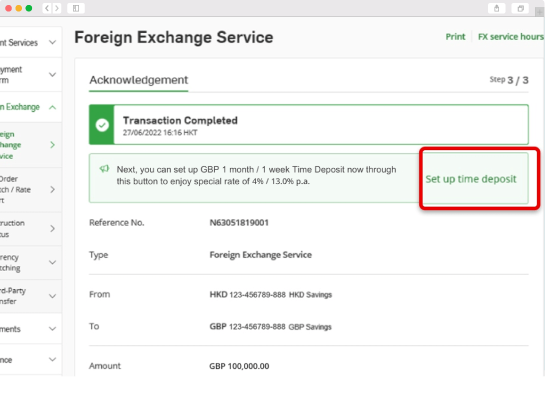Expand the sidebar section ending in 'ments'
Image resolution: width=545 pixels, height=397 pixels.
pyautogui.click(x=52, y=329)
